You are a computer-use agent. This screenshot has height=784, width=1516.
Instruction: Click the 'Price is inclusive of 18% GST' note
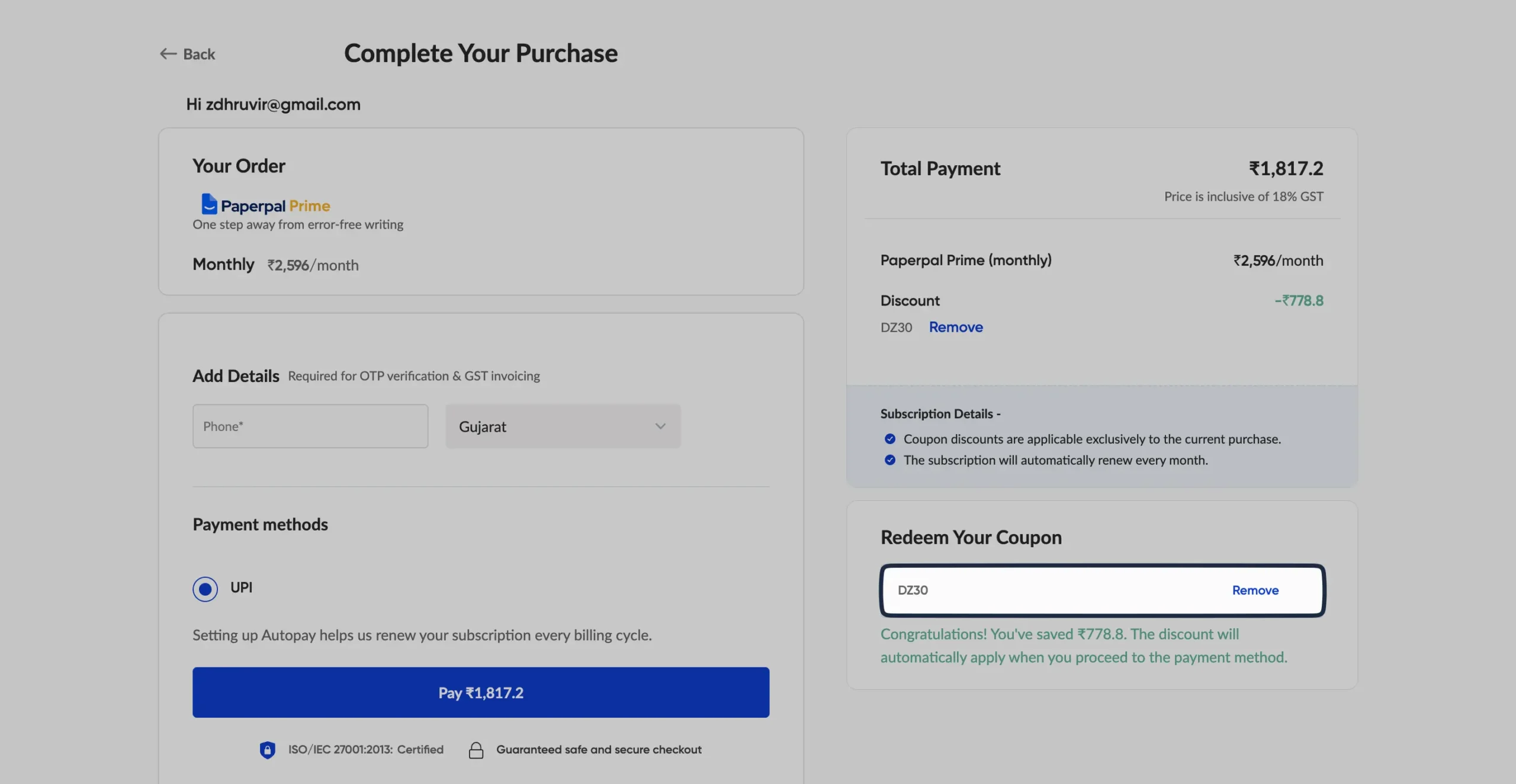[x=1244, y=197]
